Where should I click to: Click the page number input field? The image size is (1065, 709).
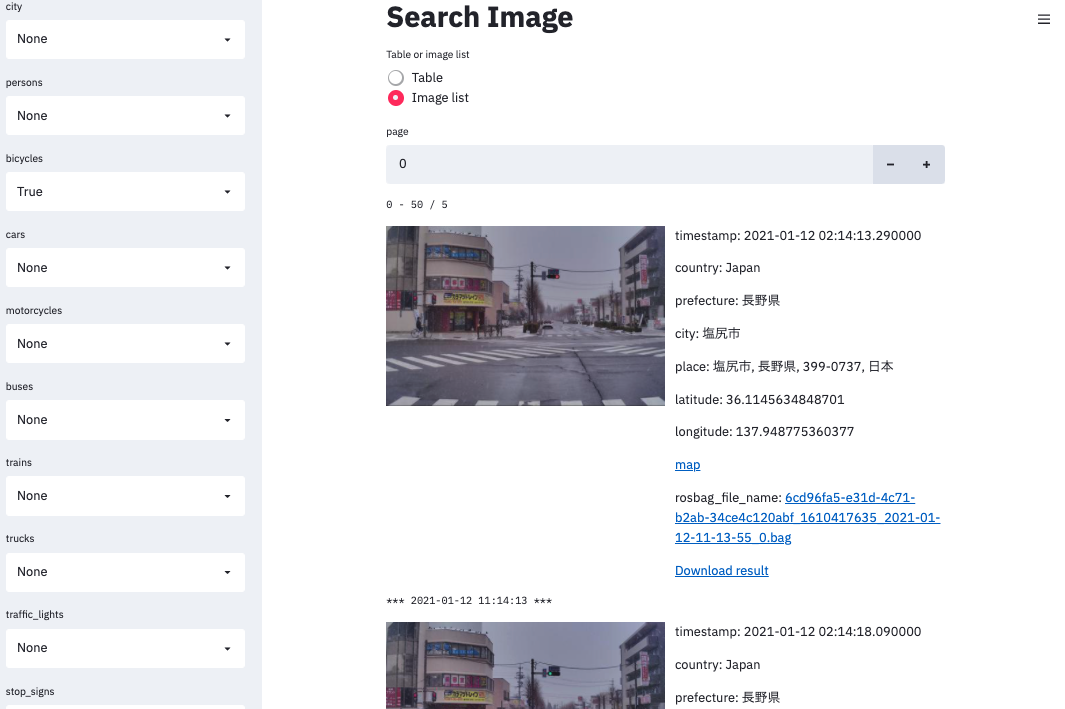click(629, 164)
